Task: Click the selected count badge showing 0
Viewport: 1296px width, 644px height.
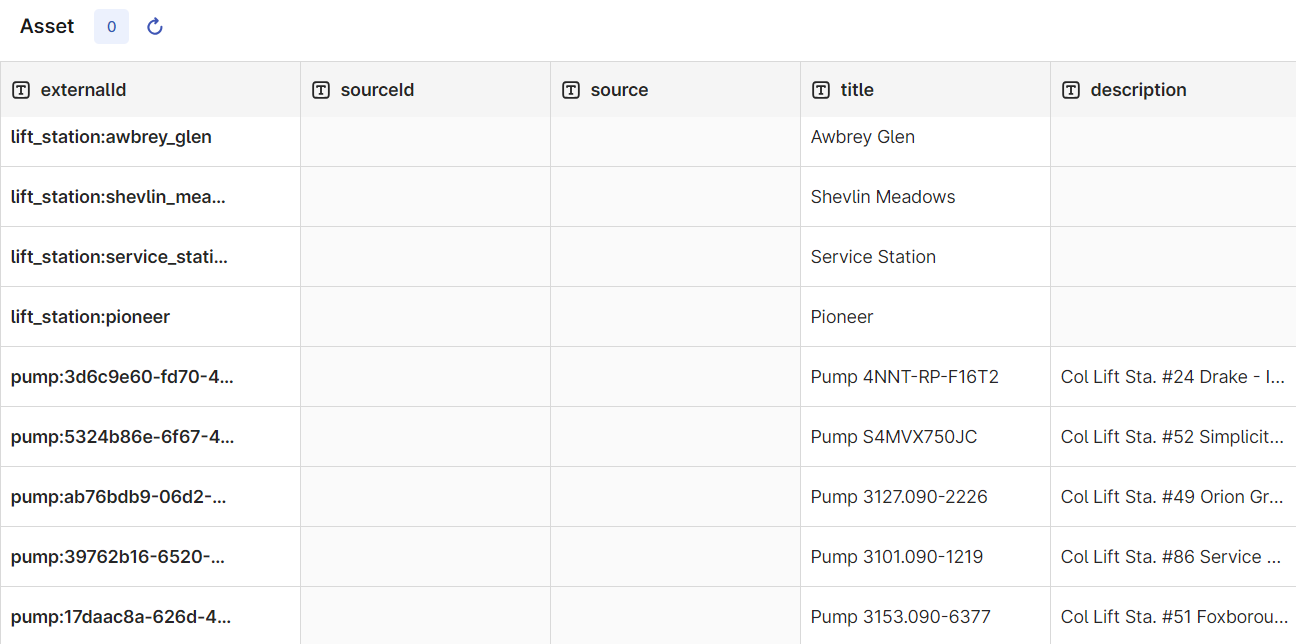Action: (111, 27)
